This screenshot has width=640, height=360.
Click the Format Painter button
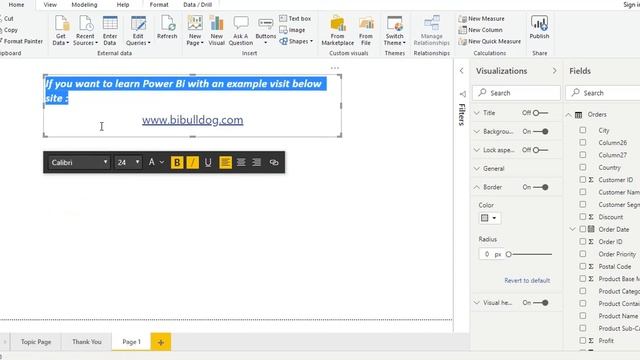(x=22, y=41)
